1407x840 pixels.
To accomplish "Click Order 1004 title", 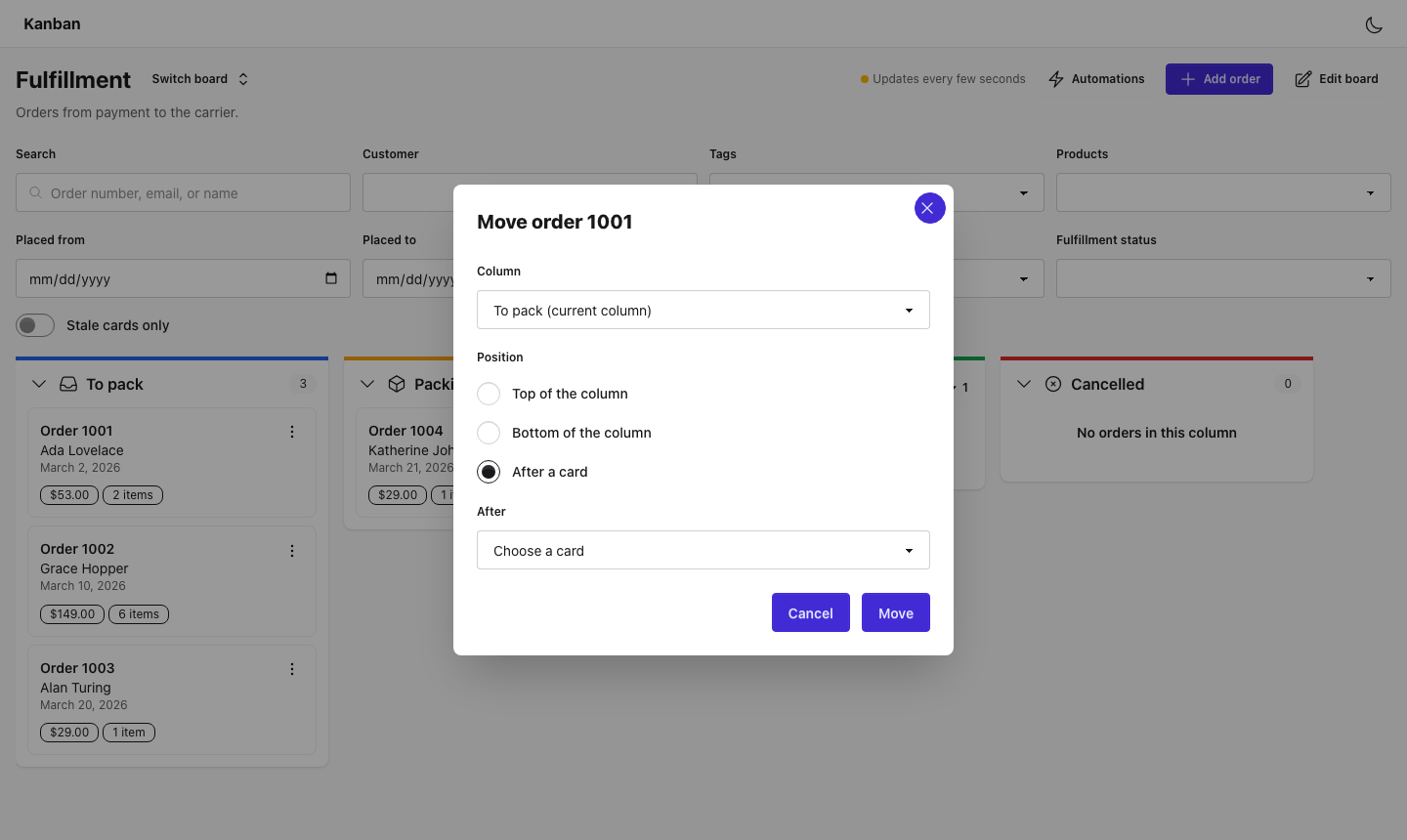I will click(x=405, y=431).
